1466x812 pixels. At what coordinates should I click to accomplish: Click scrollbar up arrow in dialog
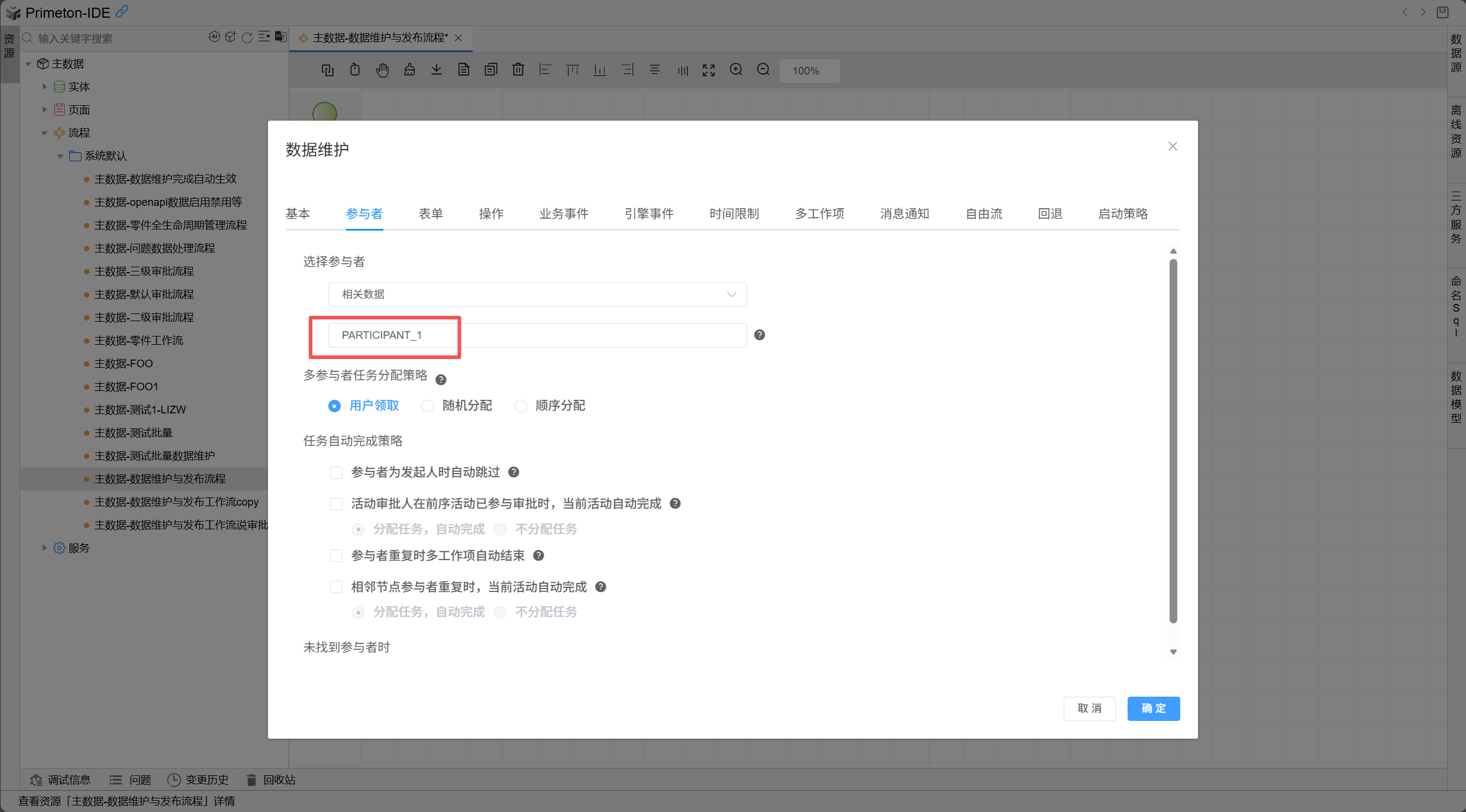[x=1173, y=251]
